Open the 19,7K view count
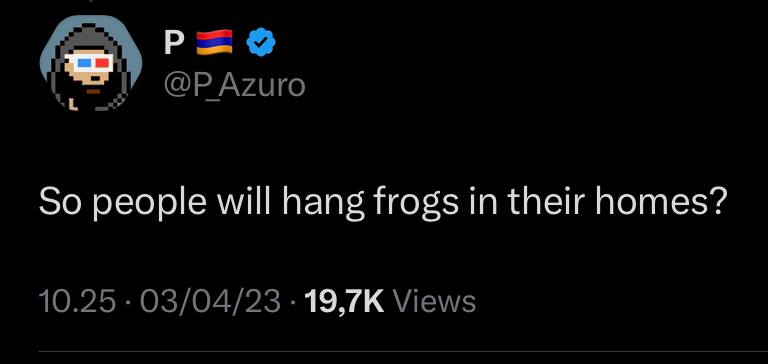The image size is (768, 364). point(344,301)
